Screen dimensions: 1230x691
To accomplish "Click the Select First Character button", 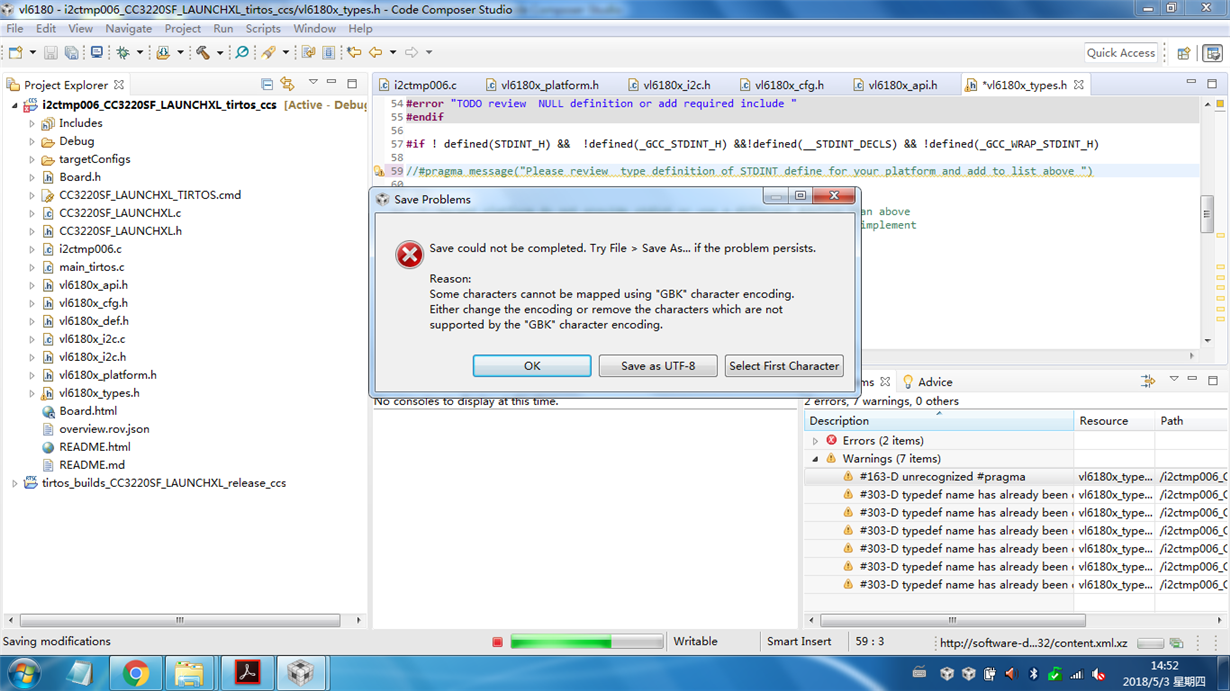I will click(x=784, y=366).
